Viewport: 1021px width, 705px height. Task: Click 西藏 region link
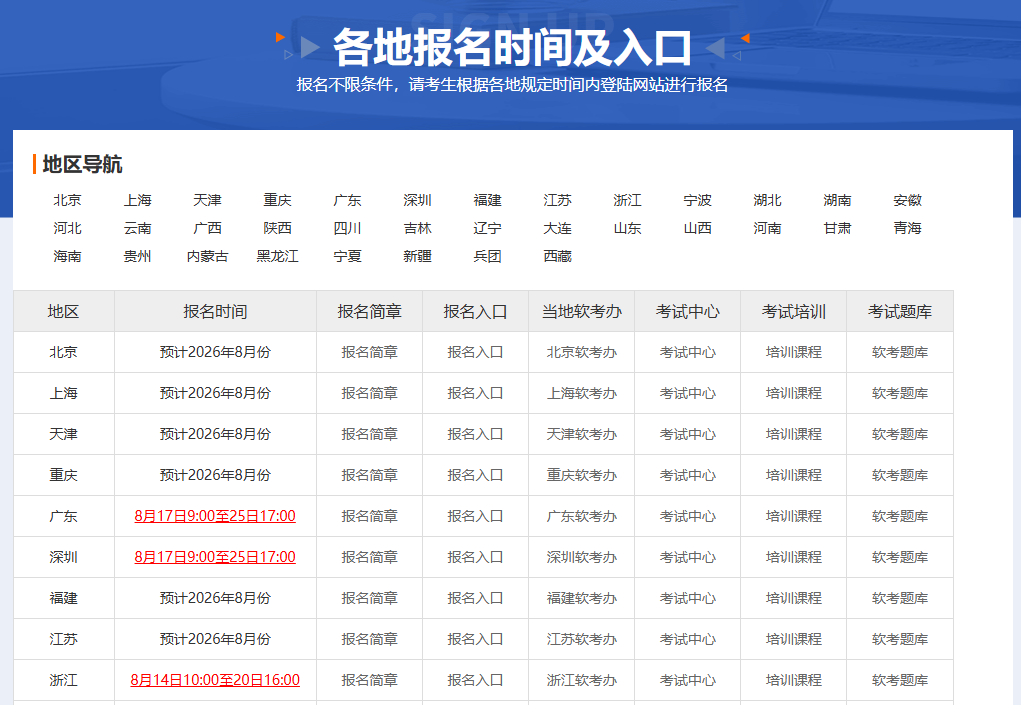pos(557,256)
